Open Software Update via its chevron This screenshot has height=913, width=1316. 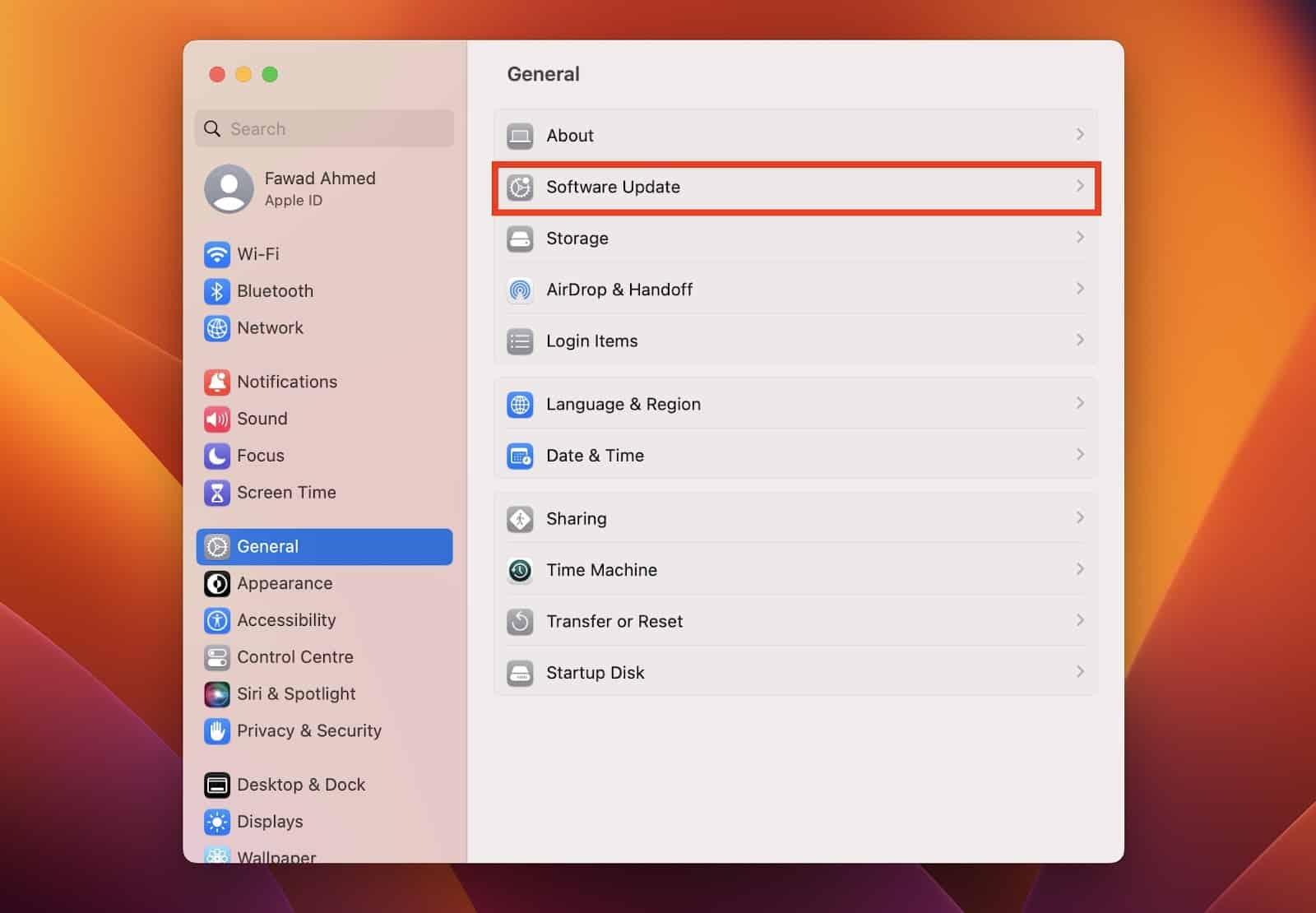point(1080,186)
